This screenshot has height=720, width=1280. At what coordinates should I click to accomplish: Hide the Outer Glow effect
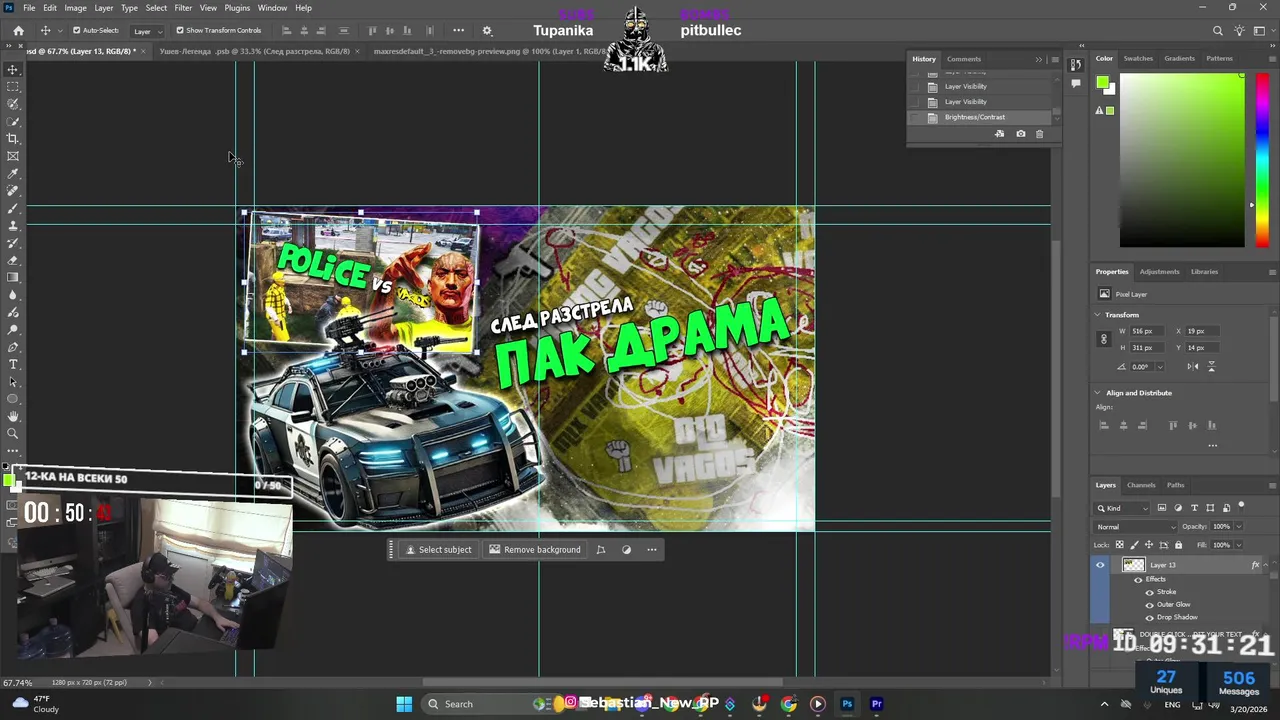tap(1149, 605)
